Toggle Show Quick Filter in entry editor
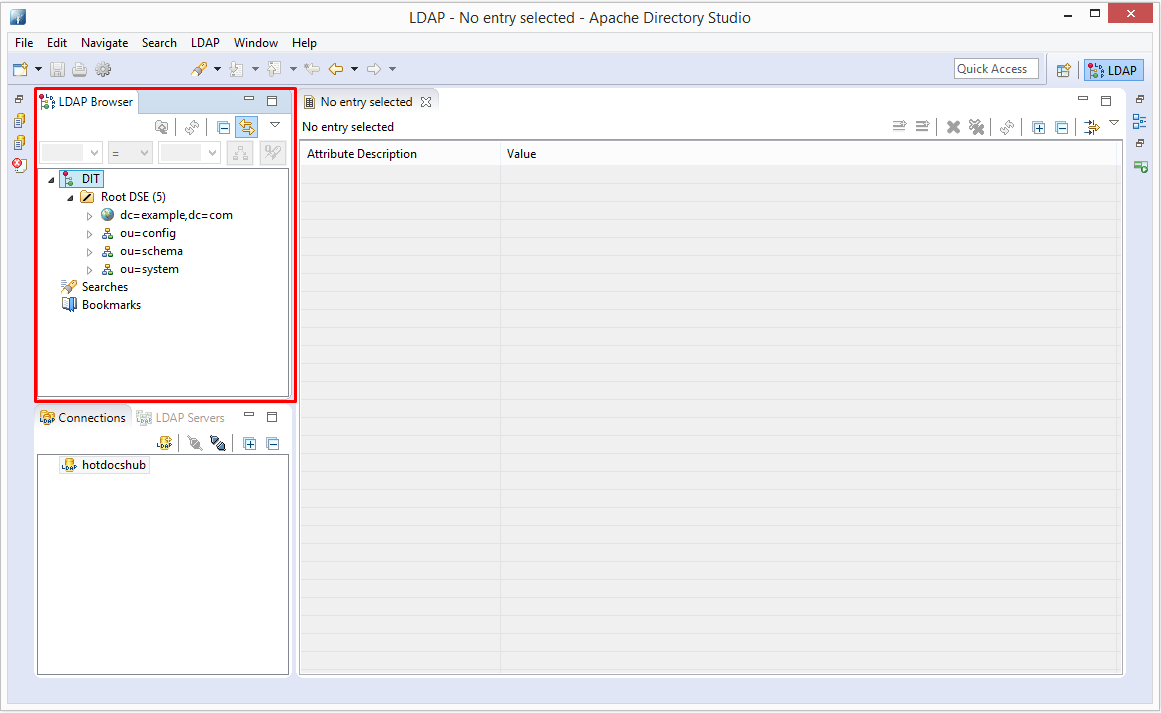This screenshot has width=1161, height=713. coord(1091,127)
